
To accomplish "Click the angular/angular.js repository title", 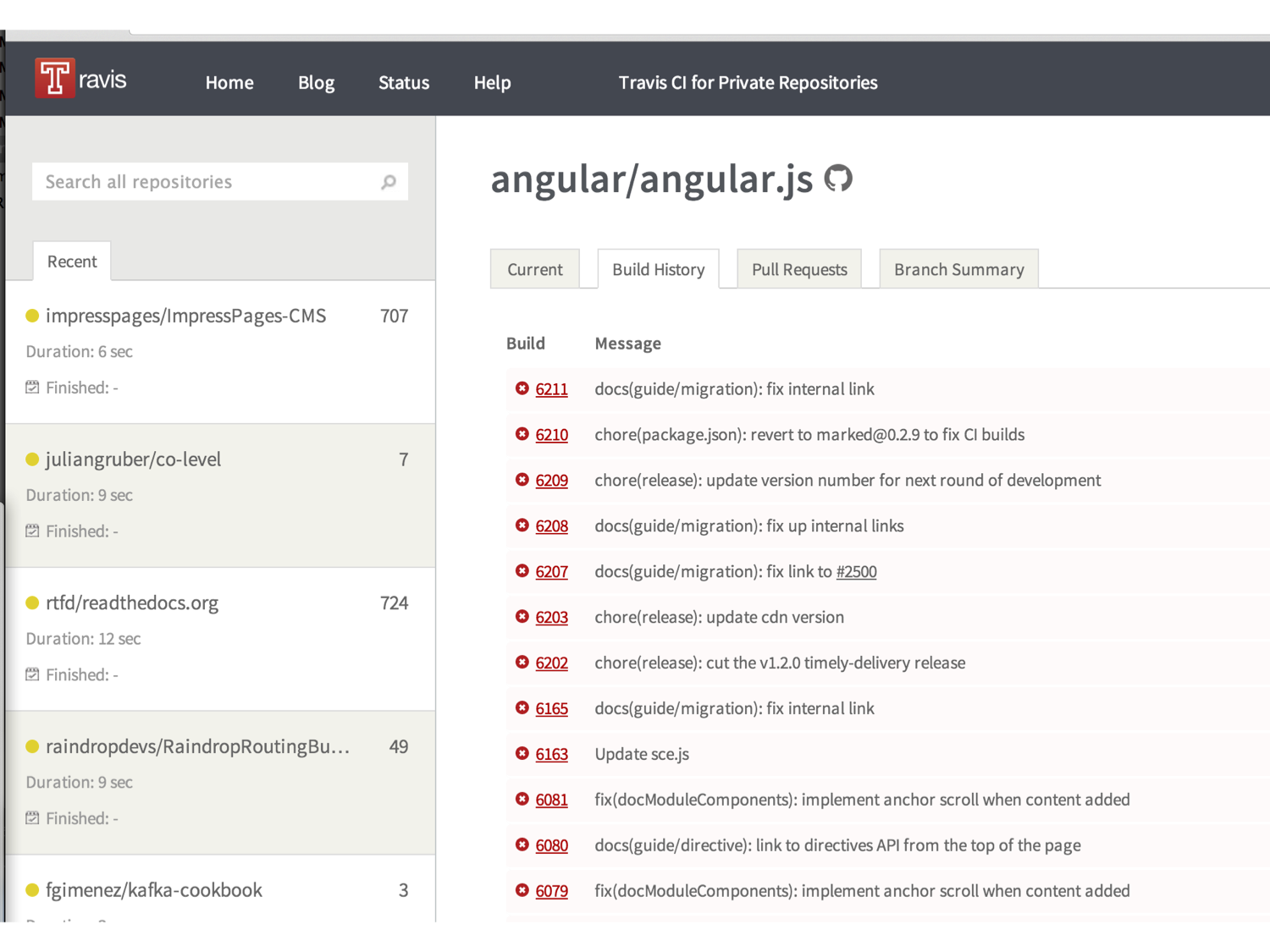I will click(652, 179).
